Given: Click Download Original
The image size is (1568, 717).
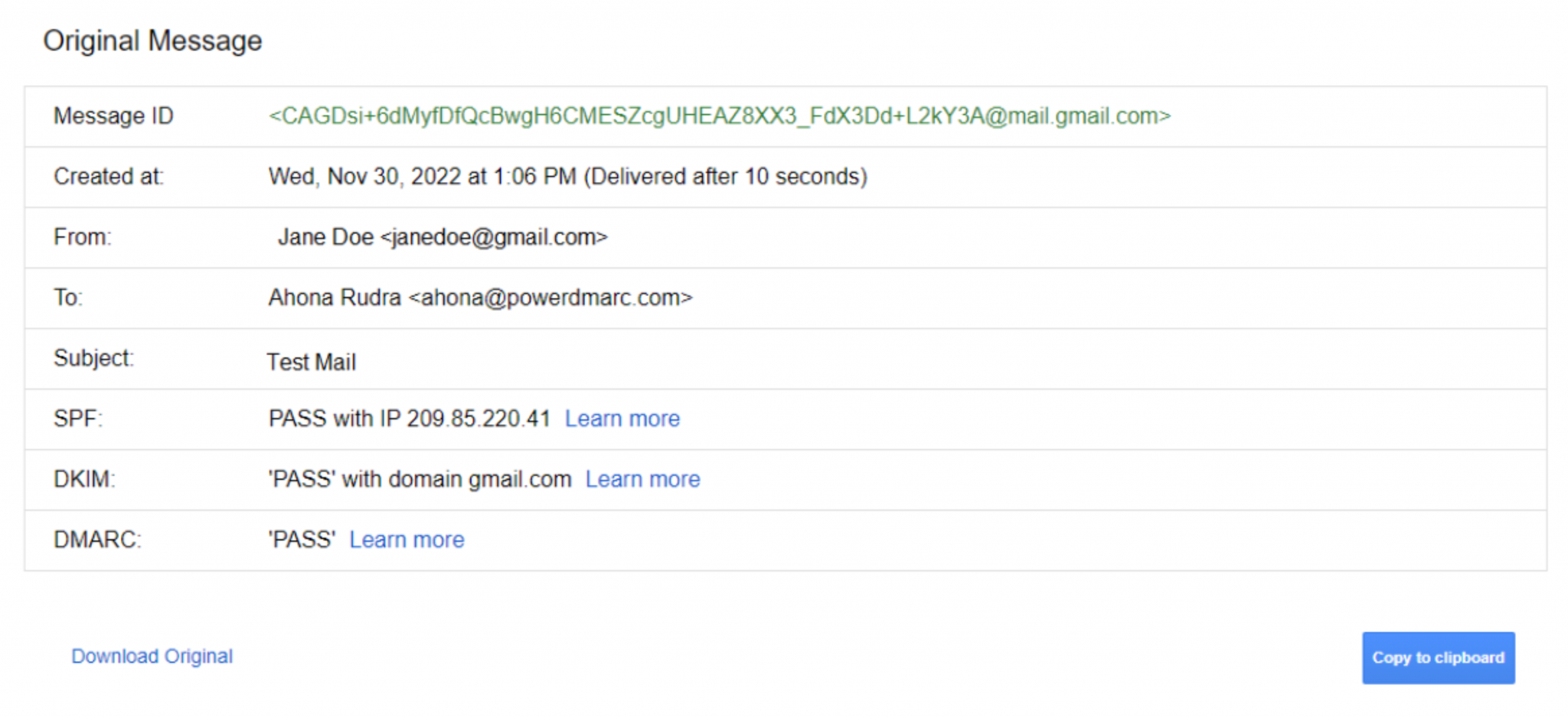Looking at the screenshot, I should pos(152,657).
